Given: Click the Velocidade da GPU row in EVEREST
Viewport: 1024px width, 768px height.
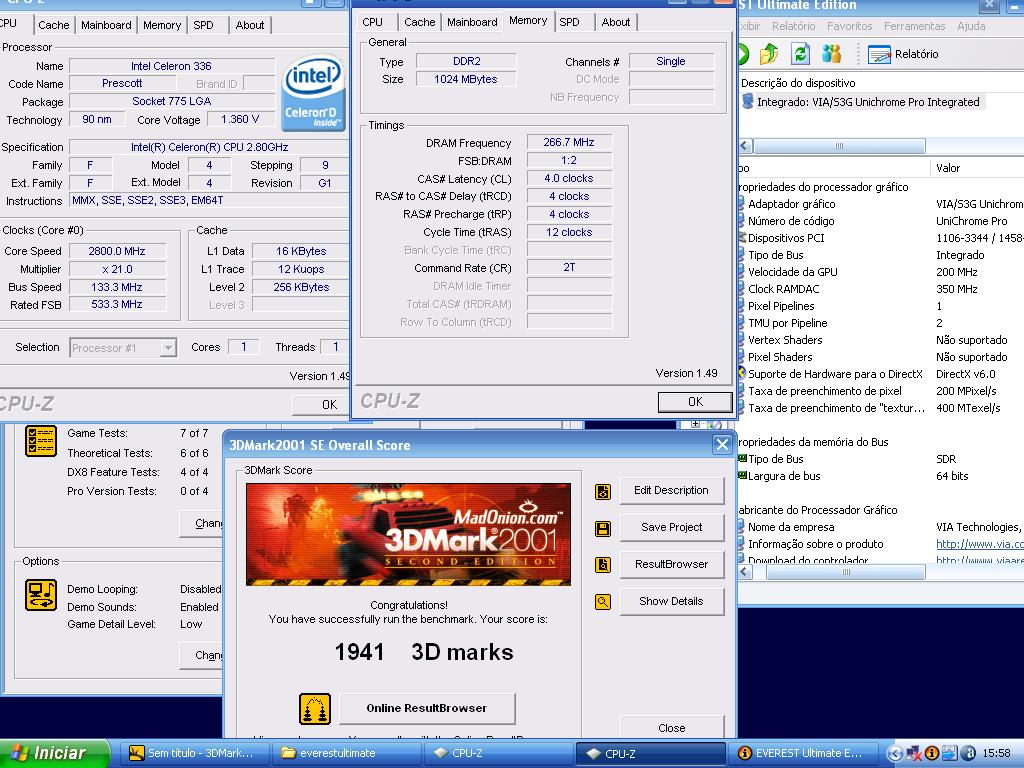Looking at the screenshot, I should coord(881,272).
